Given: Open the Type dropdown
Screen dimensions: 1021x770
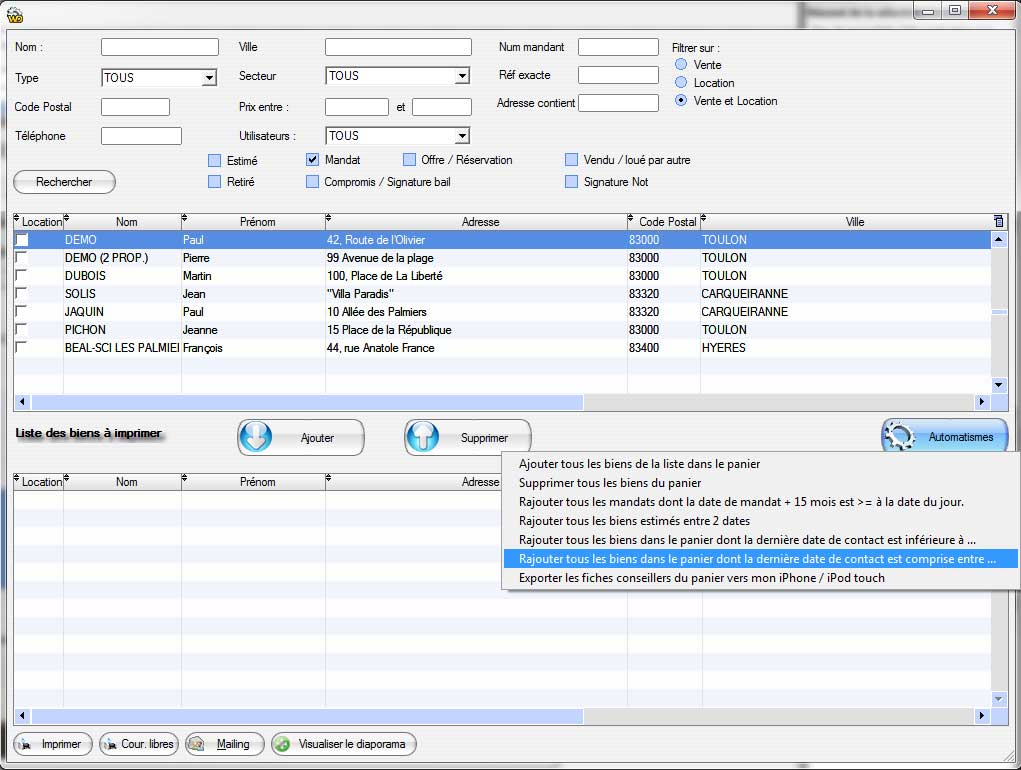Looking at the screenshot, I should (209, 78).
